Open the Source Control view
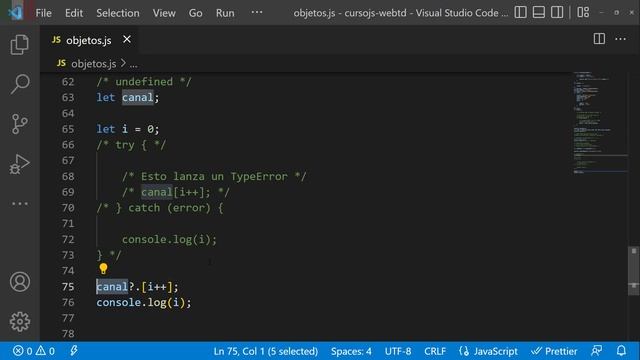This screenshot has width=640, height=360. point(20,124)
